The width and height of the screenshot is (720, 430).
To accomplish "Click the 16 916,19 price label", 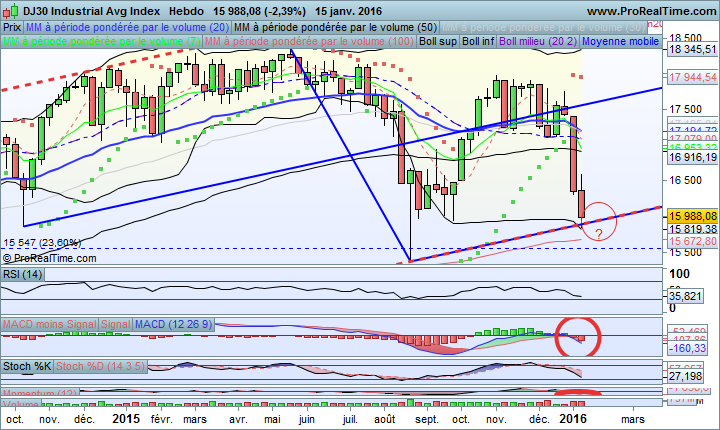I will 692,158.
